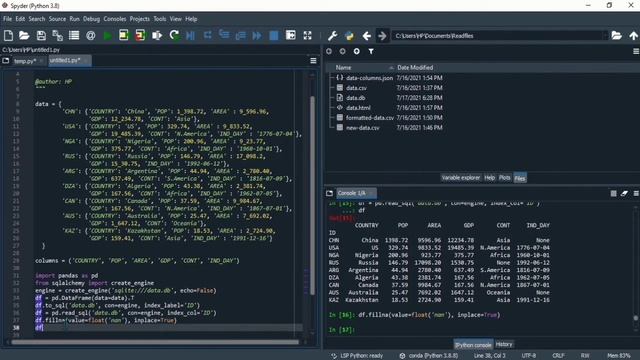The height and width of the screenshot is (360, 640).
Task: Click the editor vertical scrollbar
Action: (x=312, y=196)
